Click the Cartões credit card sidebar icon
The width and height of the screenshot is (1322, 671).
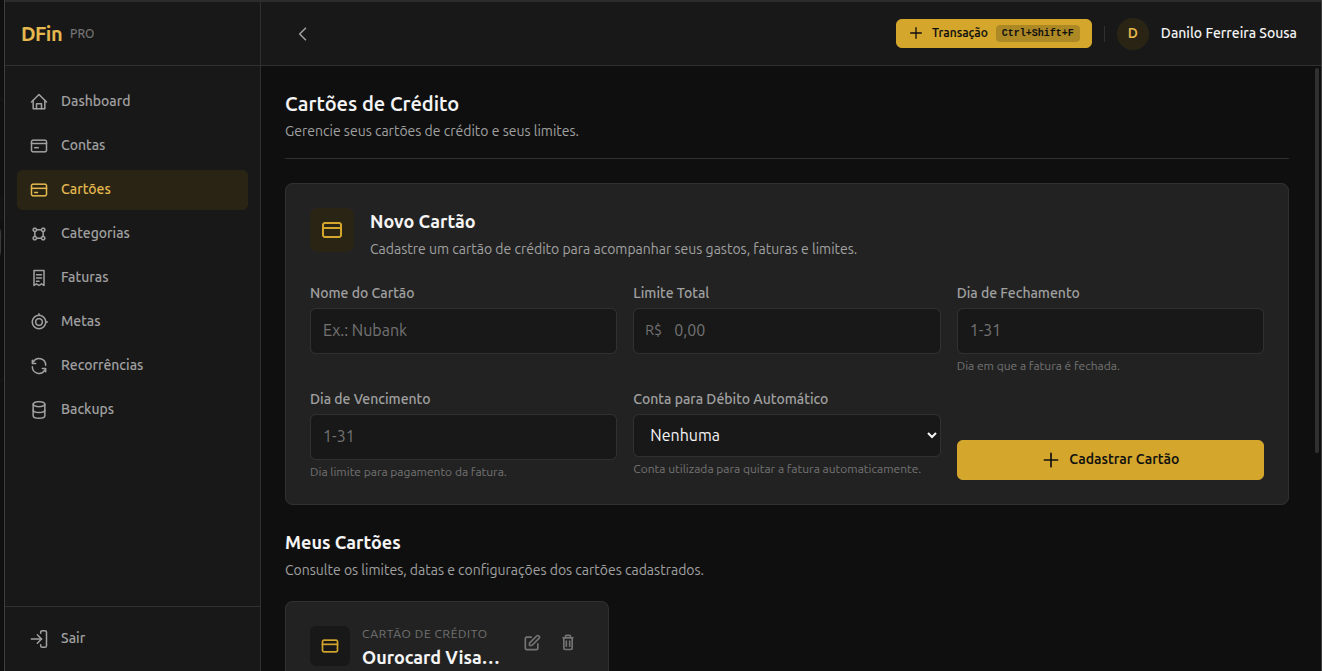click(x=39, y=189)
